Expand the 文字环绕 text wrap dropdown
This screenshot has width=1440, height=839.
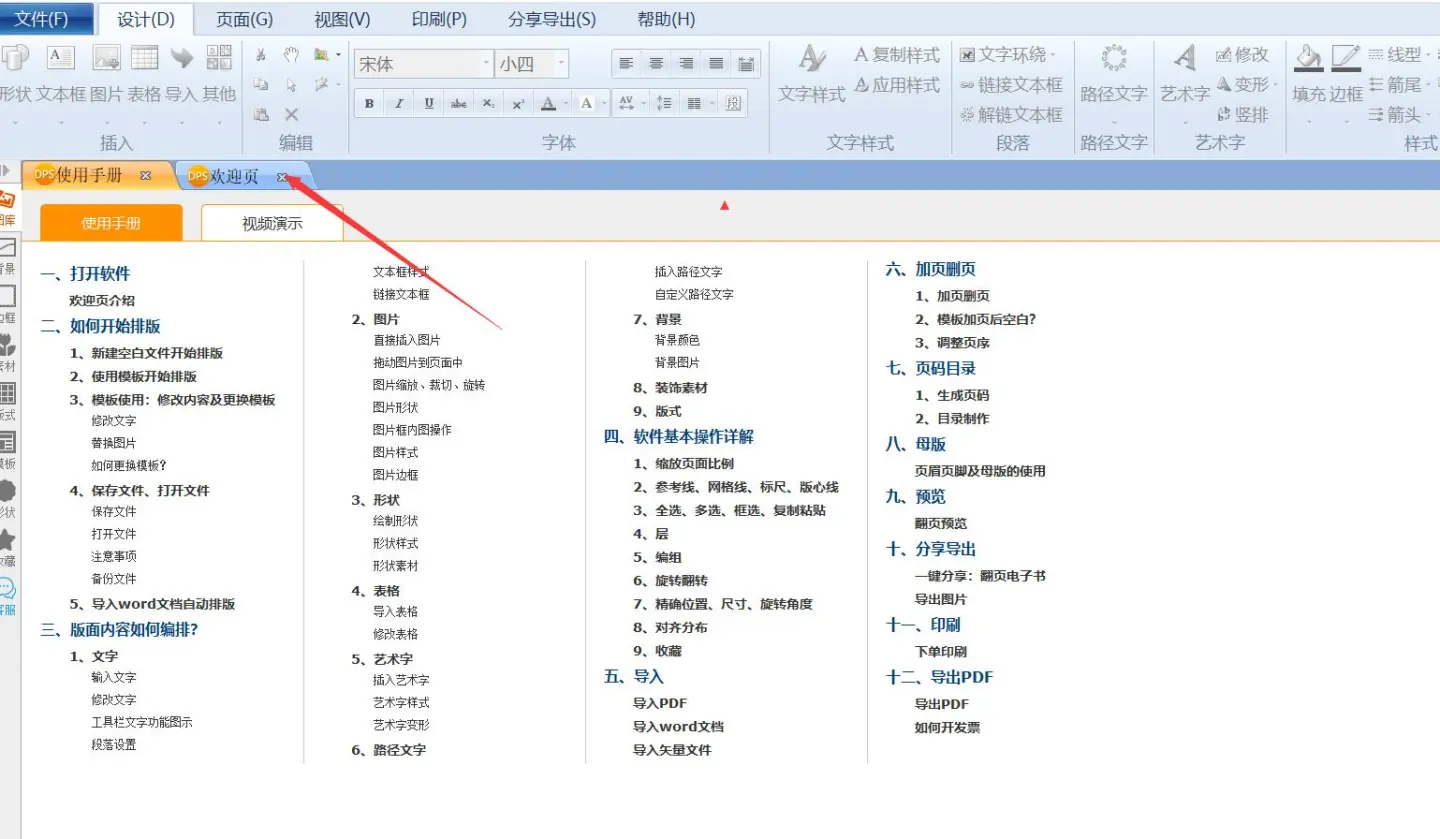click(x=1053, y=55)
